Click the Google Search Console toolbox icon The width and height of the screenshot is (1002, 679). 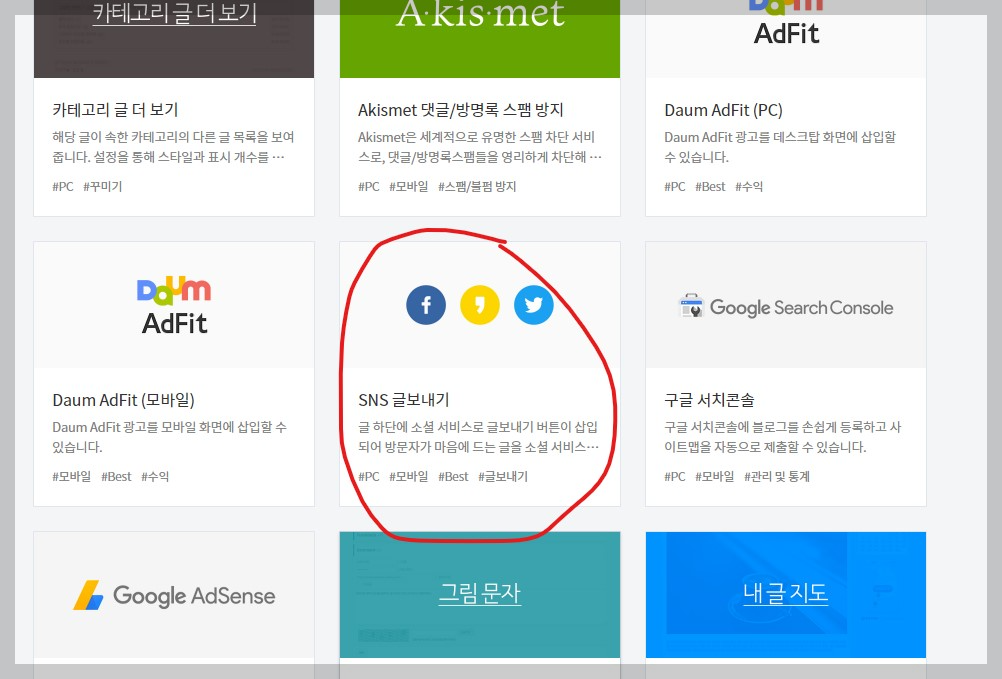pos(691,305)
